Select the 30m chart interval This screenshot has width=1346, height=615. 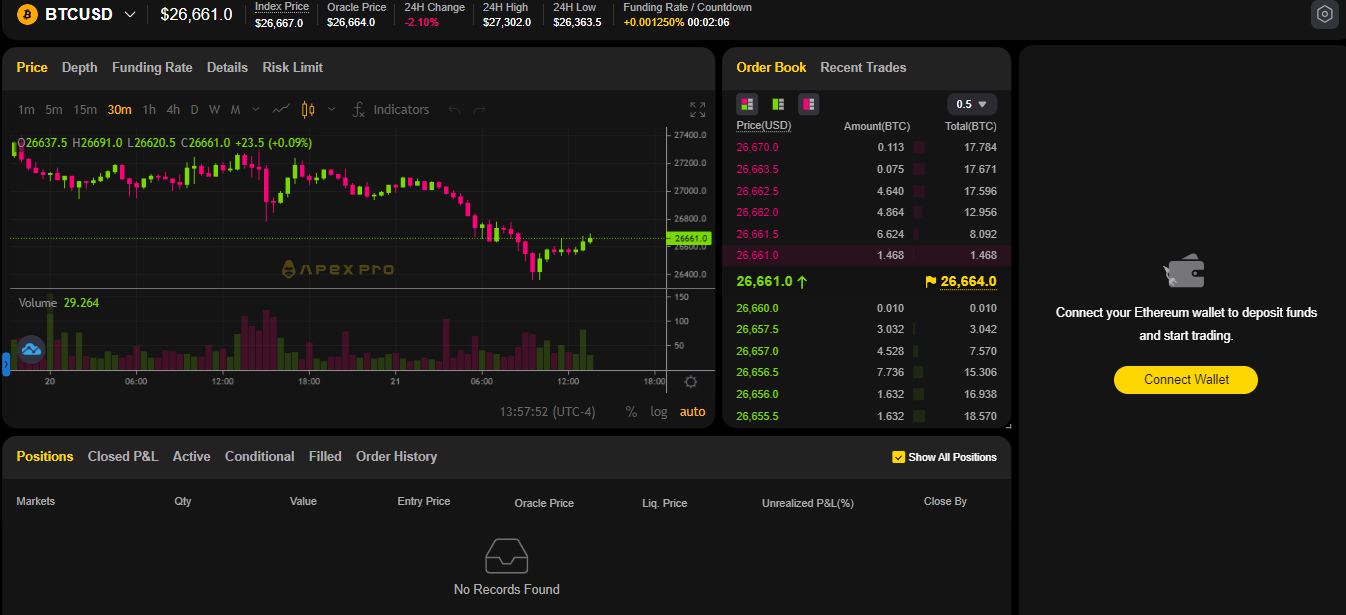(120, 109)
